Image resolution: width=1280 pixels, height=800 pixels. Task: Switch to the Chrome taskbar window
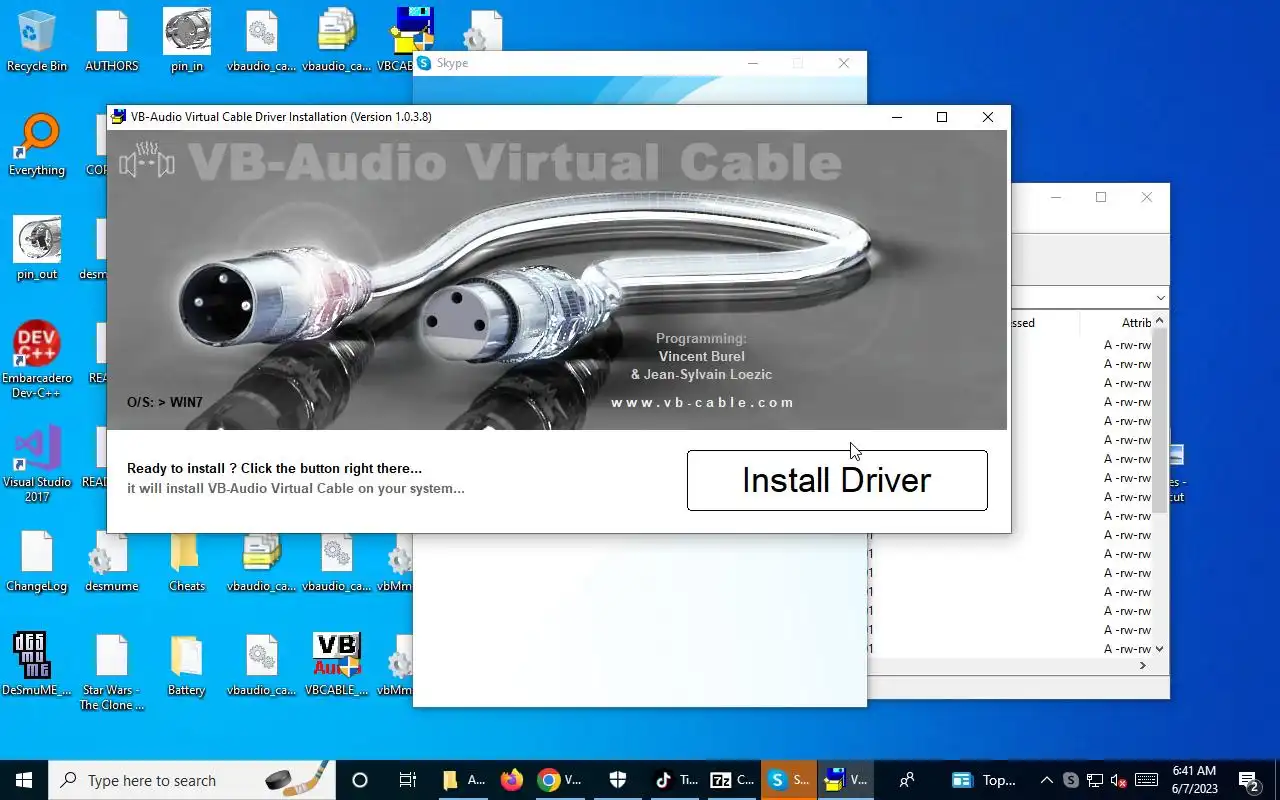(560, 780)
